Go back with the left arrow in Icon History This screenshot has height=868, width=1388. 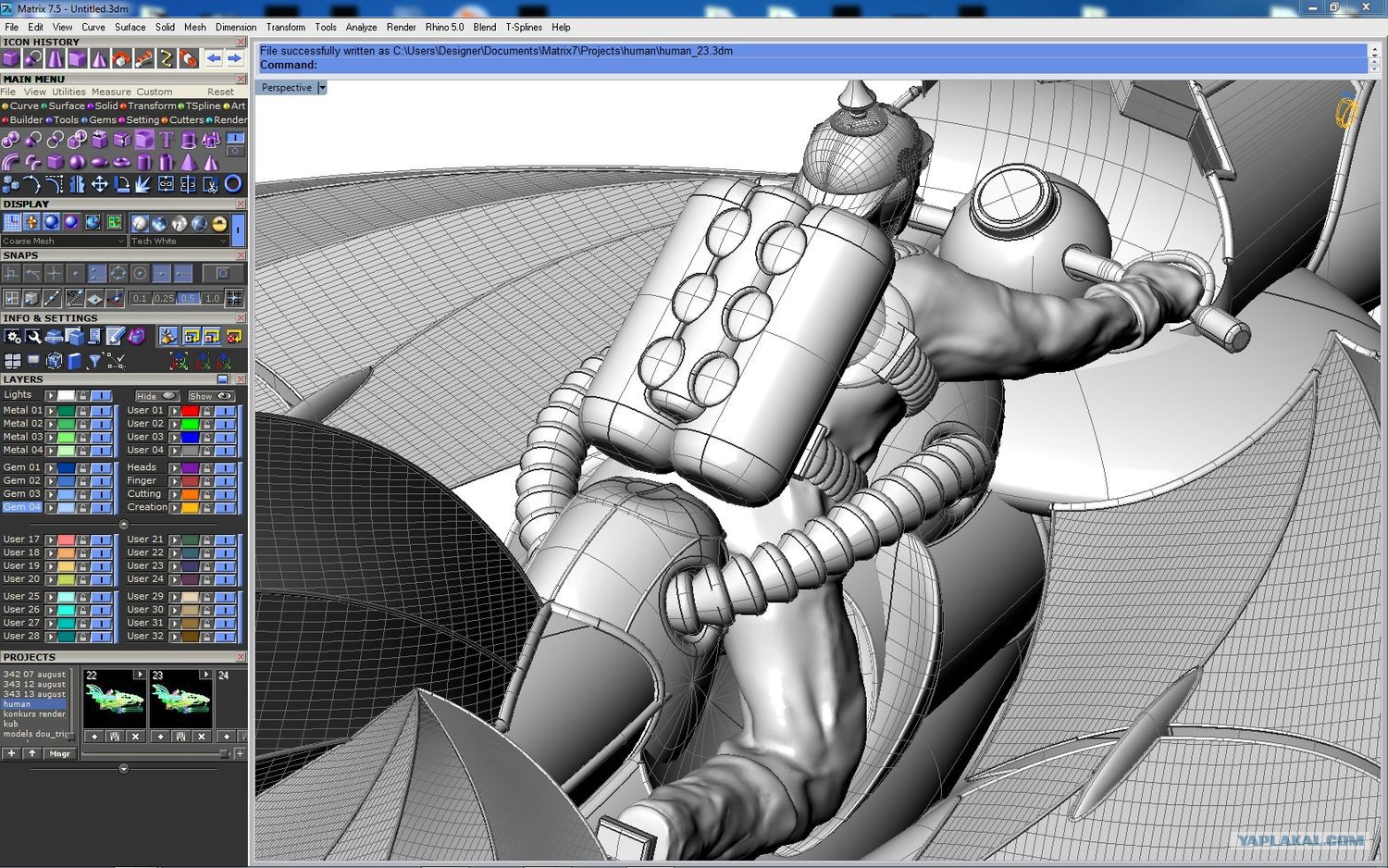click(214, 58)
